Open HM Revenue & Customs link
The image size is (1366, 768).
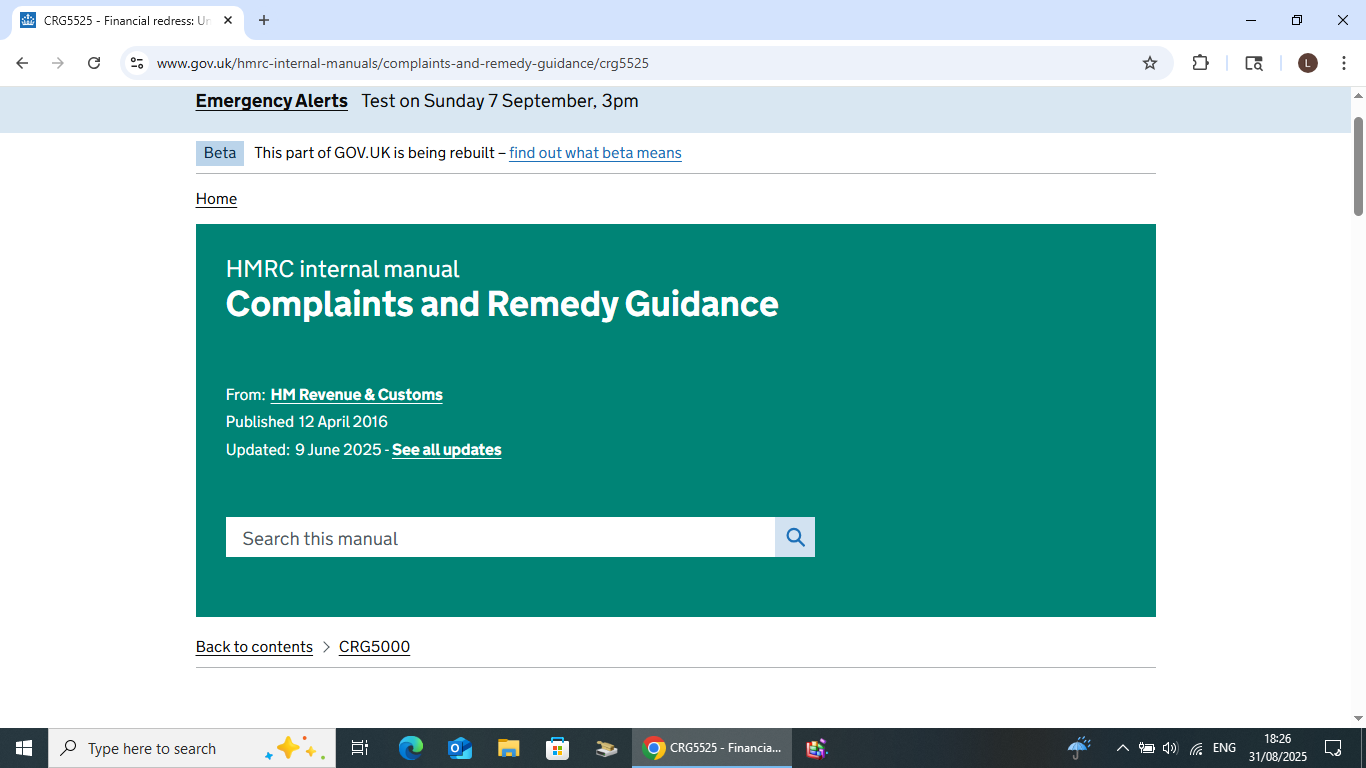click(x=357, y=395)
